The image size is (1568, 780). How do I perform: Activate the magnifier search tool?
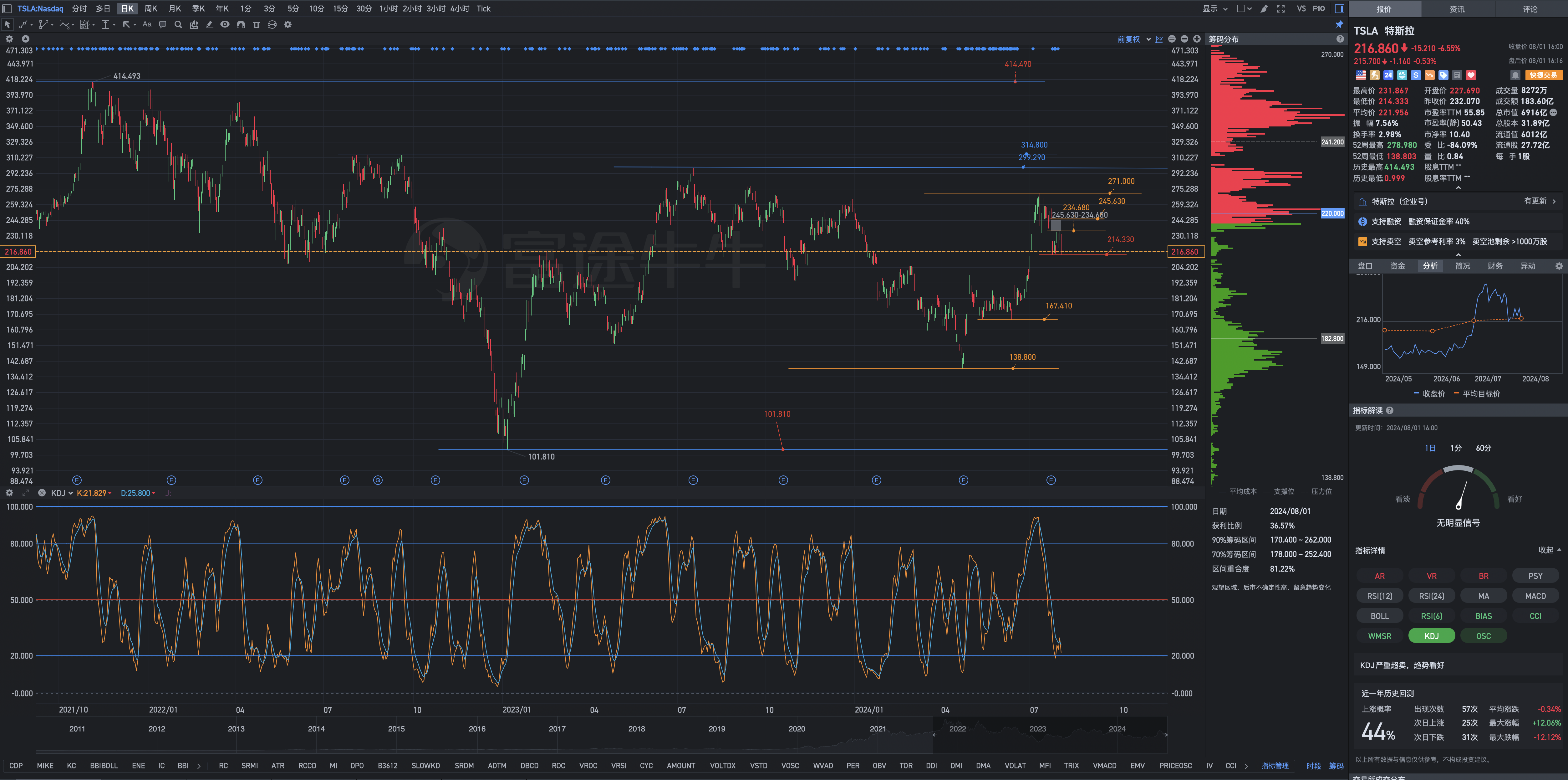coord(178,25)
